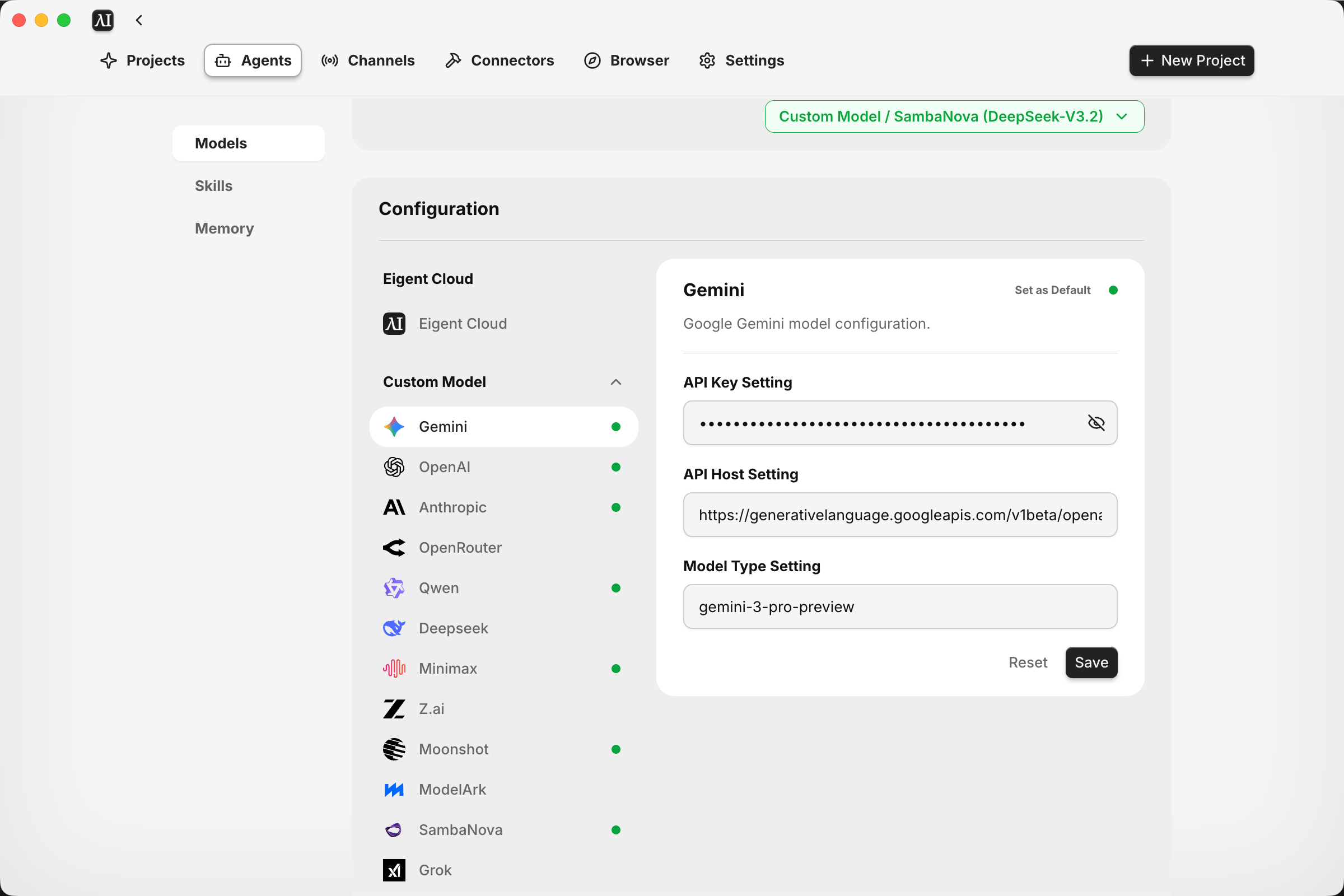Click the SambaNova logo icon
The height and width of the screenshot is (896, 1344).
click(x=394, y=830)
